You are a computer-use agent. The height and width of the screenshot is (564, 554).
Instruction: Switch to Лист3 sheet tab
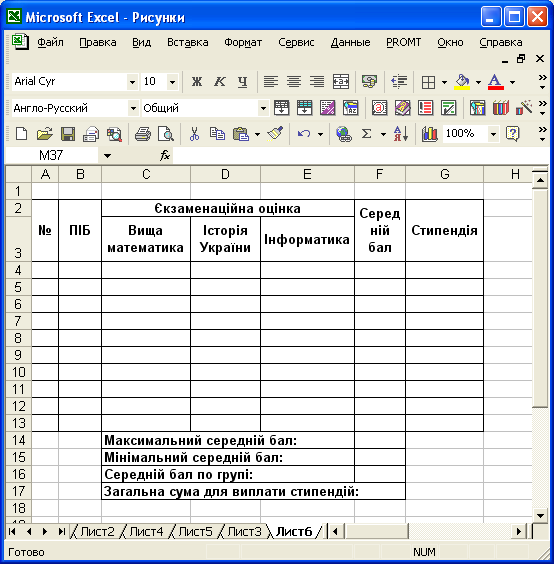(x=244, y=532)
